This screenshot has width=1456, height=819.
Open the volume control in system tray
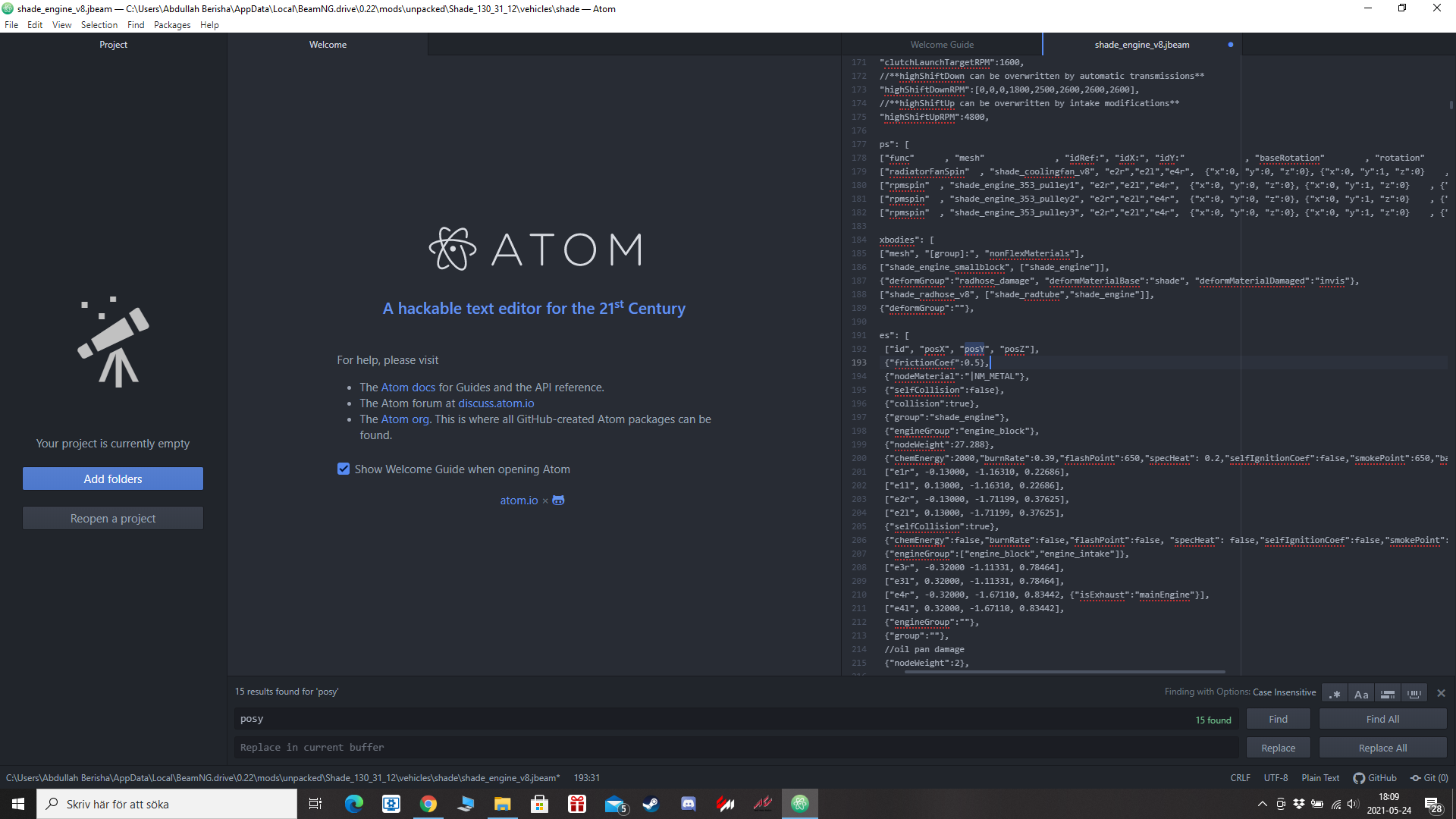point(1354,804)
